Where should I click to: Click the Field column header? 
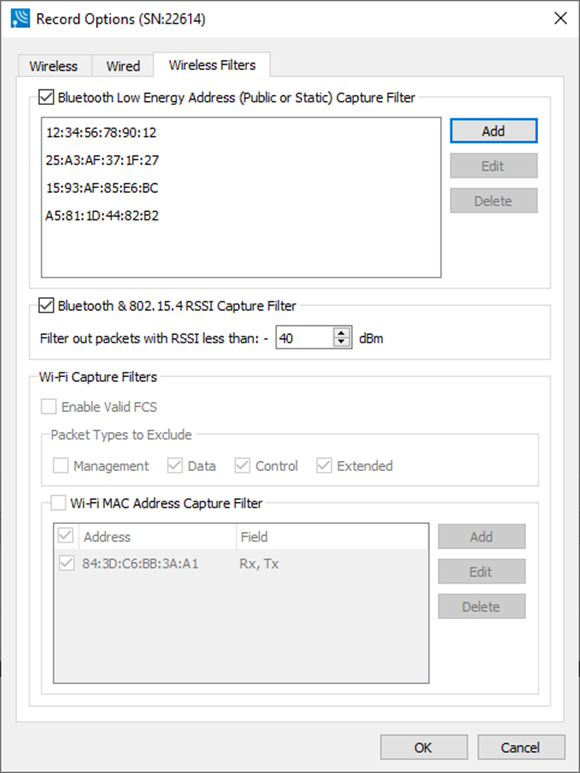(x=332, y=536)
